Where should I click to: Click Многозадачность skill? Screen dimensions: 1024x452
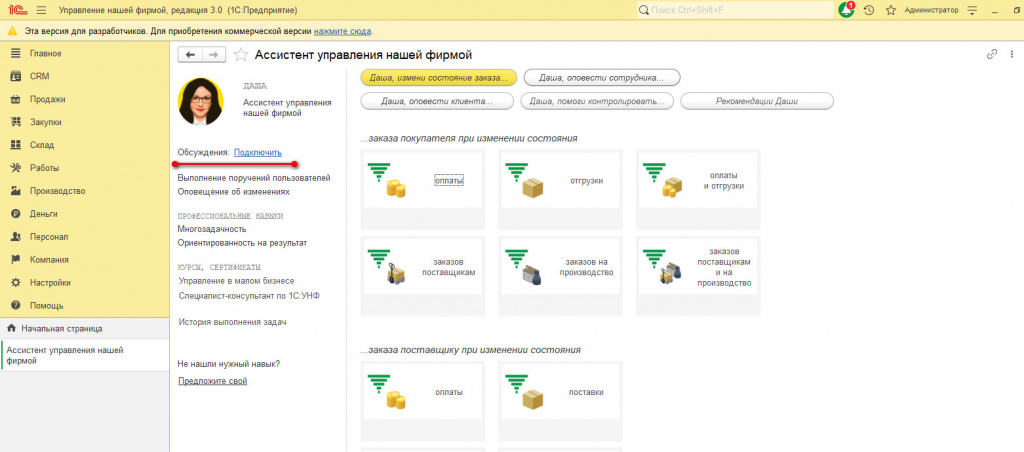[x=212, y=229]
